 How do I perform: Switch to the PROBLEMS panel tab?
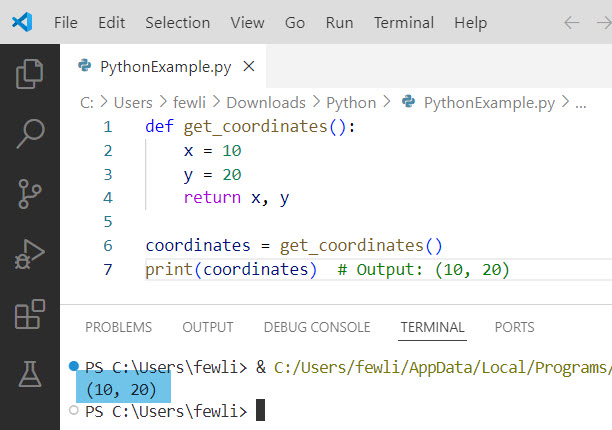(x=118, y=327)
